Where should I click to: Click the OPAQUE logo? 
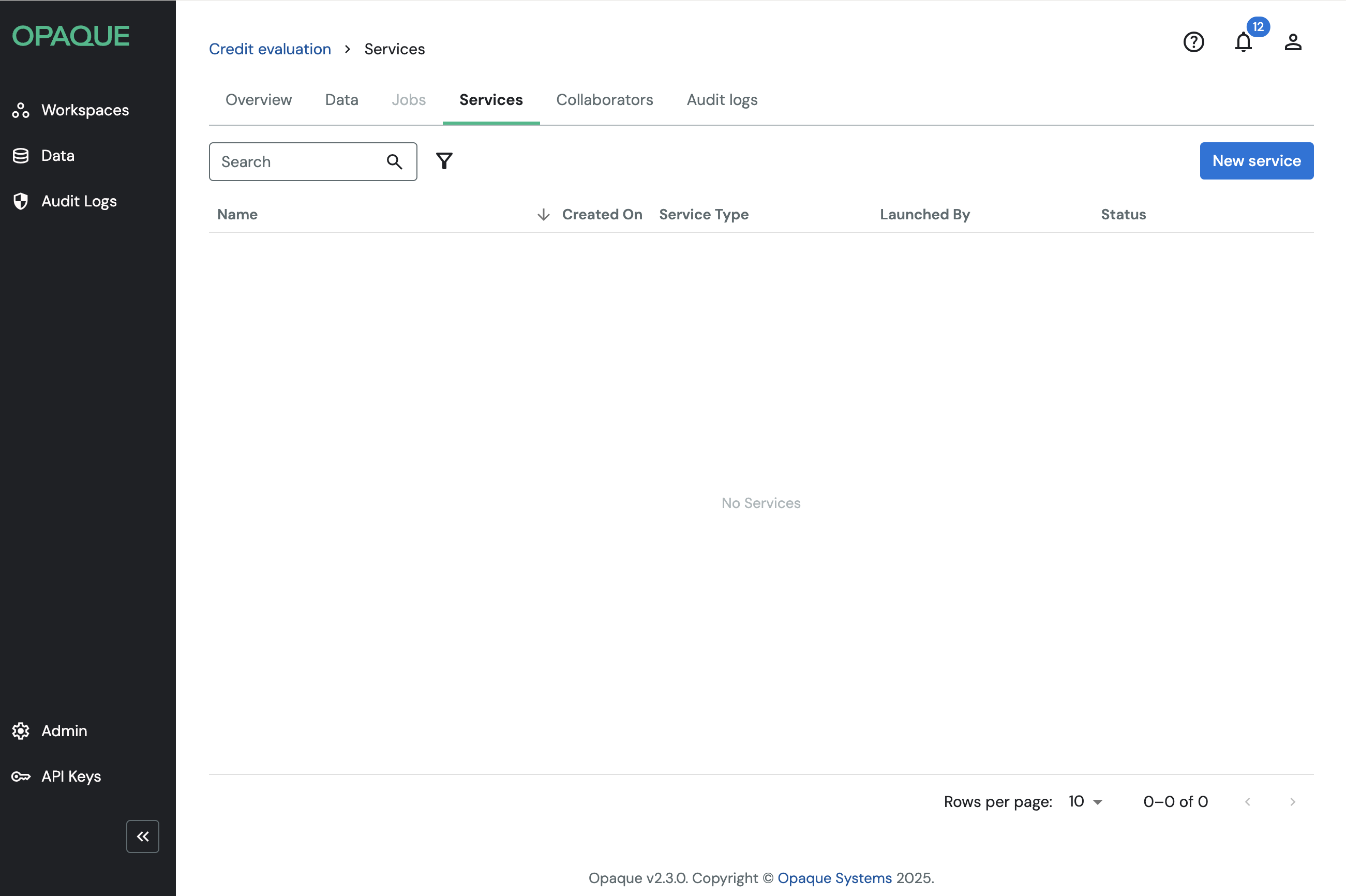pyautogui.click(x=71, y=36)
